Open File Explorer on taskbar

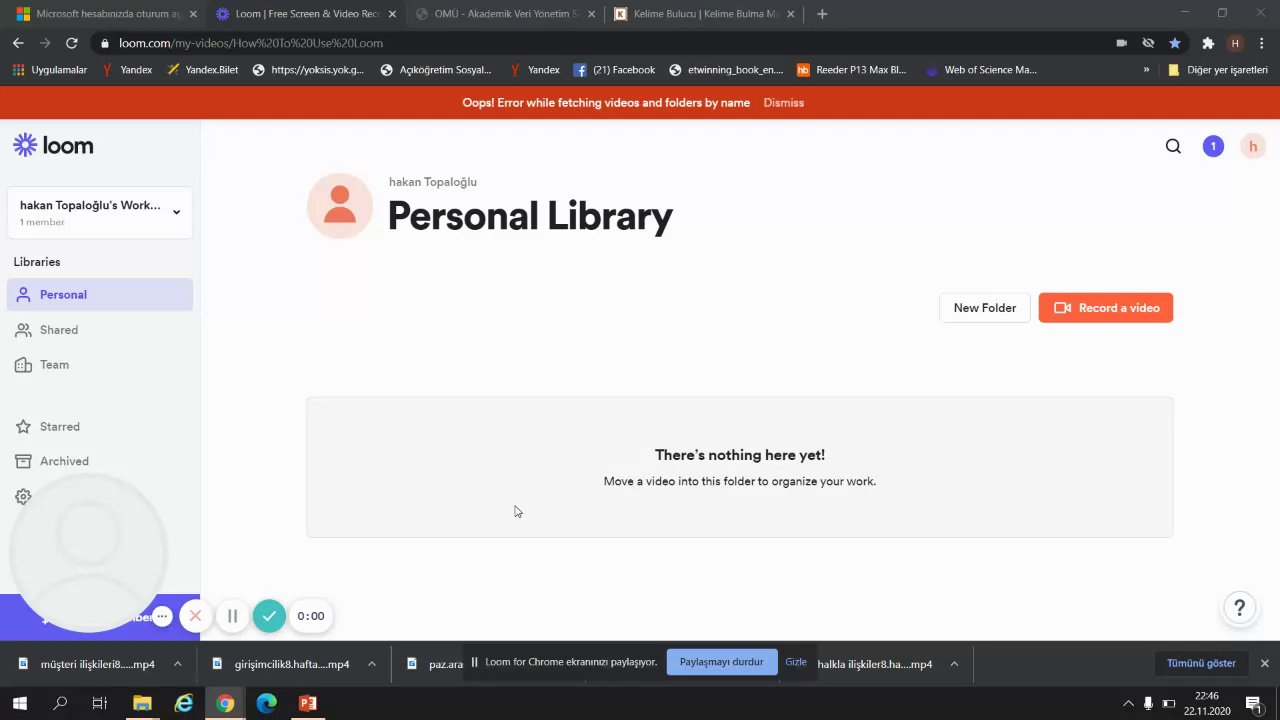(x=142, y=703)
